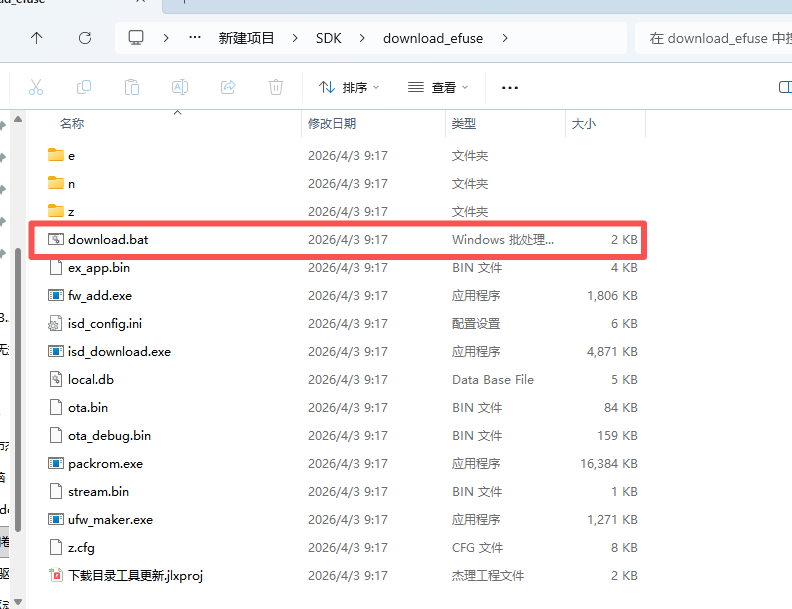Click the navigation pane scrollbar up arrow
The image size is (792, 609).
(18, 119)
